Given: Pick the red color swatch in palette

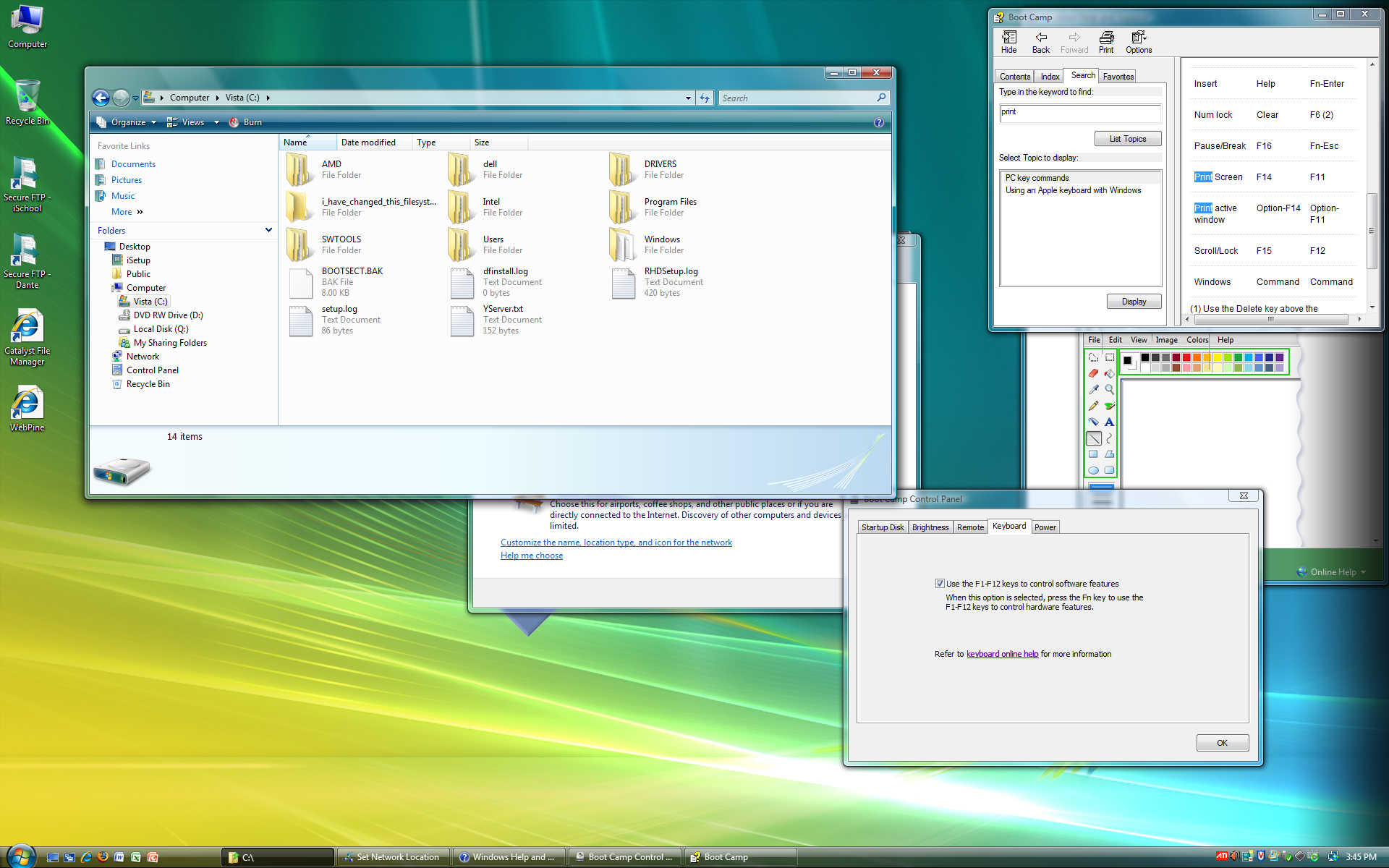Looking at the screenshot, I should tap(1186, 357).
